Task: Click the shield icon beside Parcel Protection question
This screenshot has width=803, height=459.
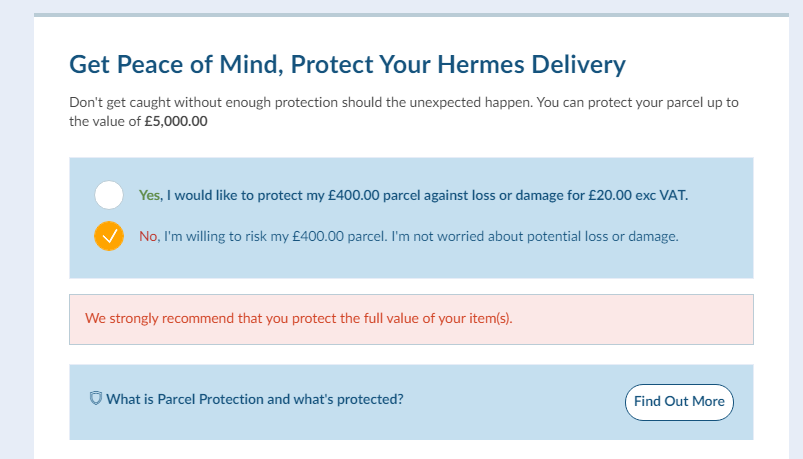Action: click(95, 399)
